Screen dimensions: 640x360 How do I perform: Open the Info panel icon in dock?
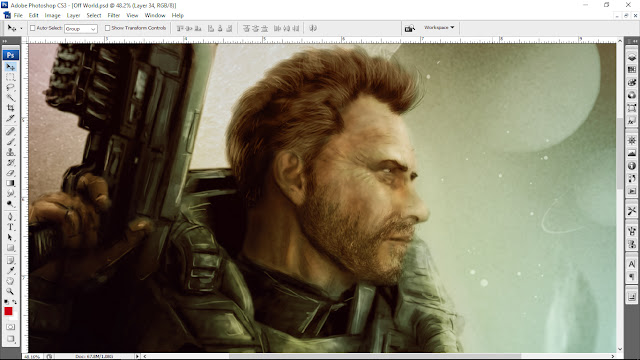pyautogui.click(x=632, y=165)
